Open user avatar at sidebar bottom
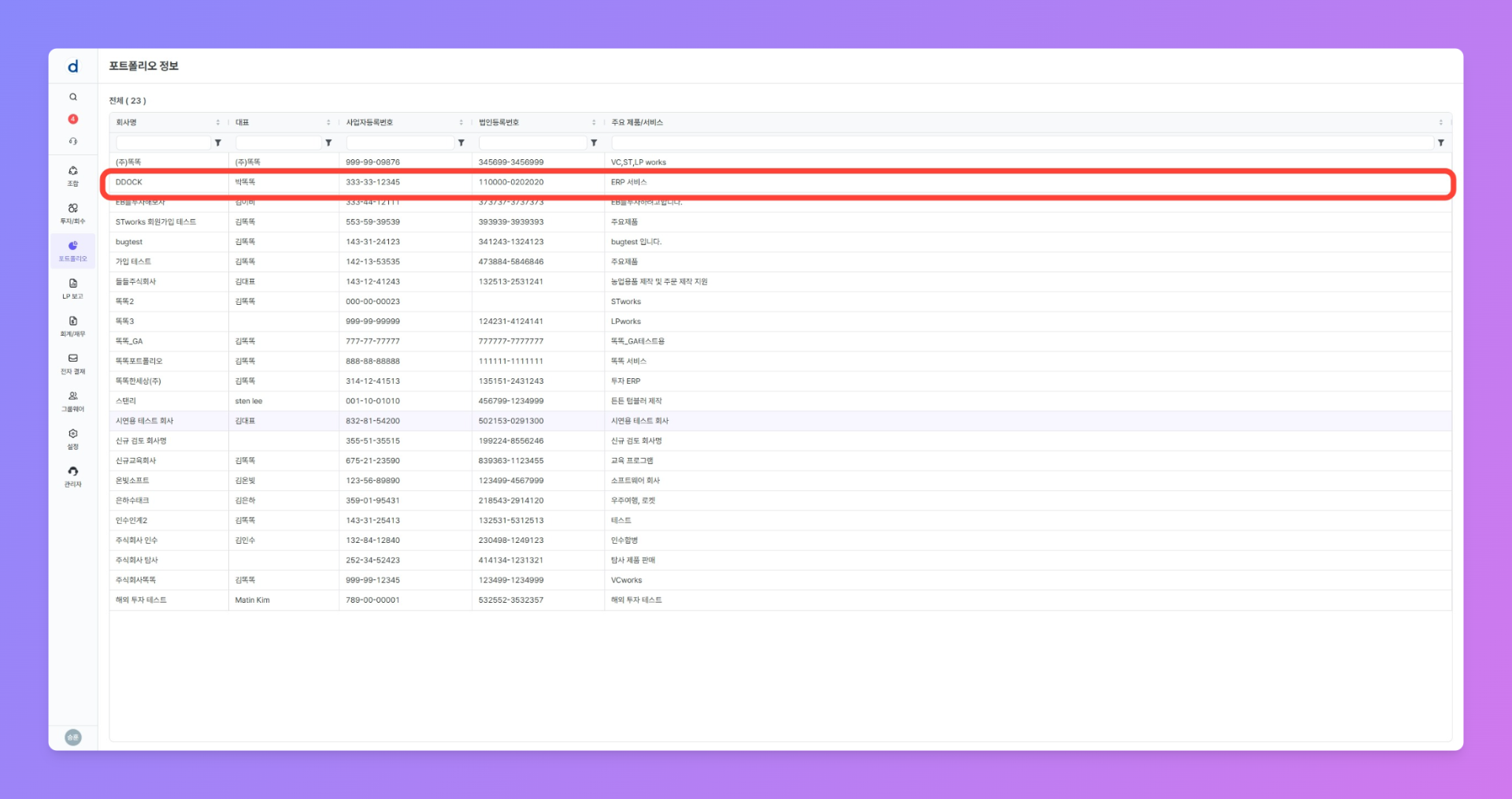This screenshot has height=799, width=1512. coord(73,738)
